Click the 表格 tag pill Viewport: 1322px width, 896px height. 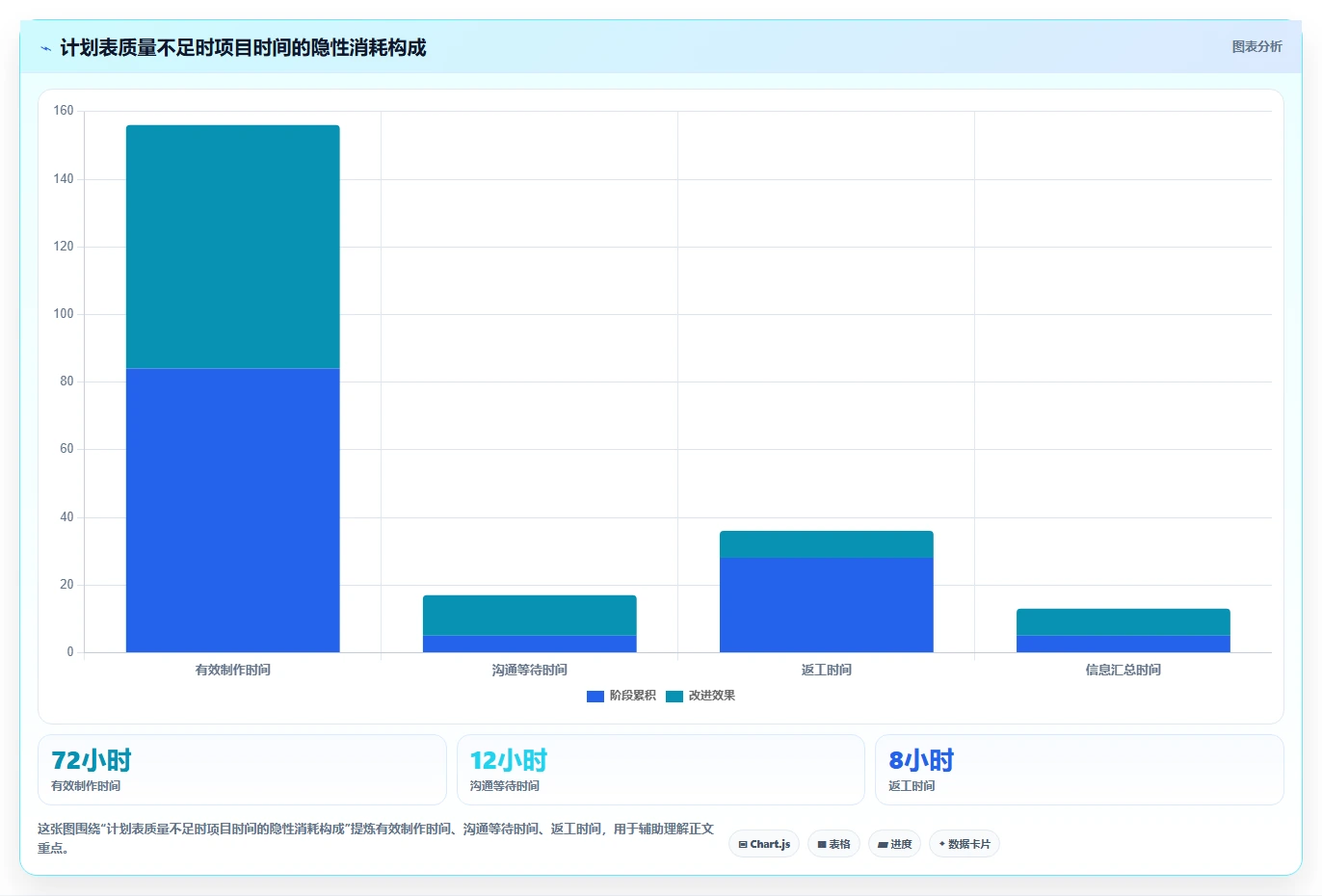tap(834, 844)
